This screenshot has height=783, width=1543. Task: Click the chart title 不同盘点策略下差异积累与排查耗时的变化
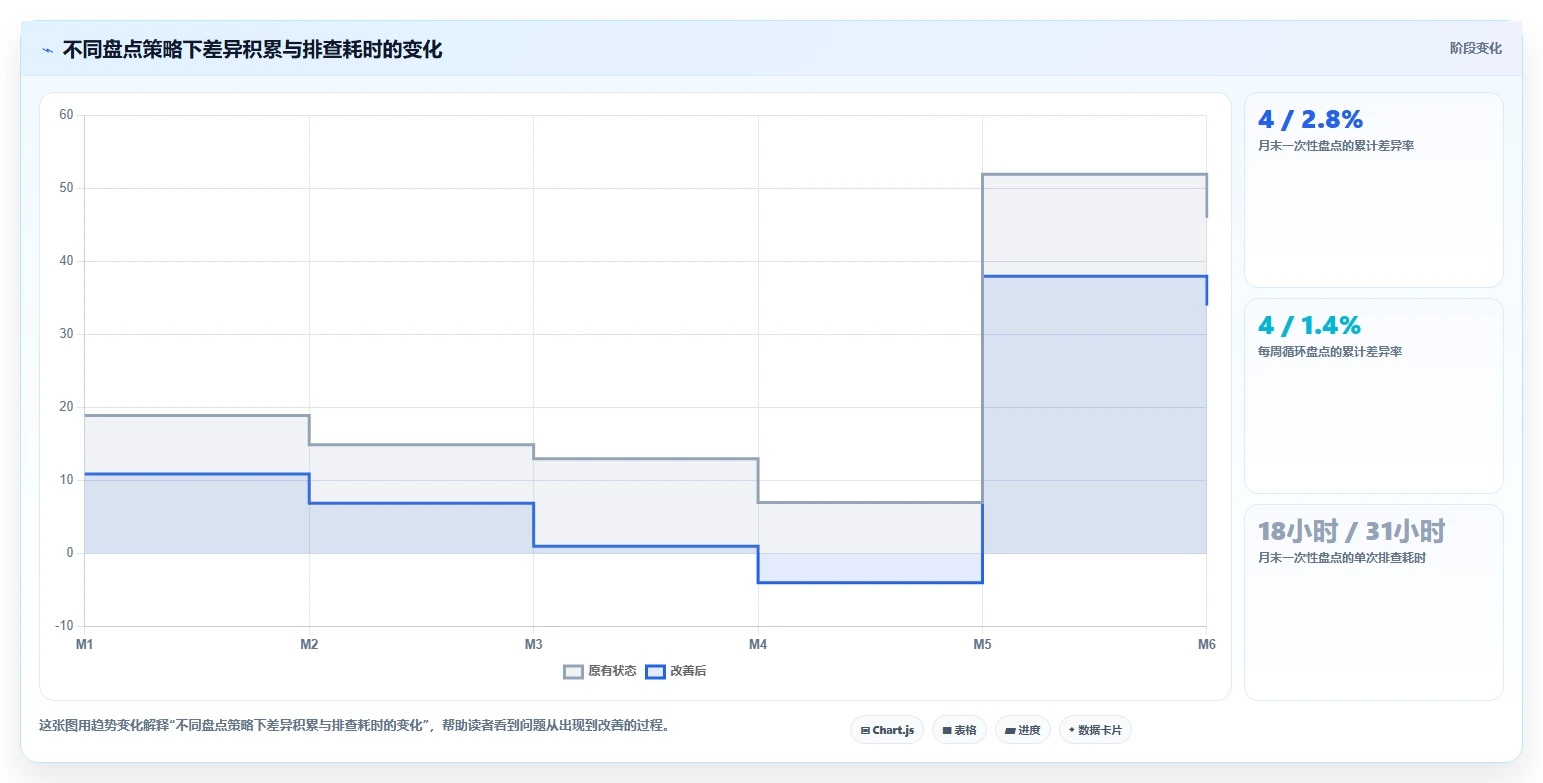[x=252, y=49]
